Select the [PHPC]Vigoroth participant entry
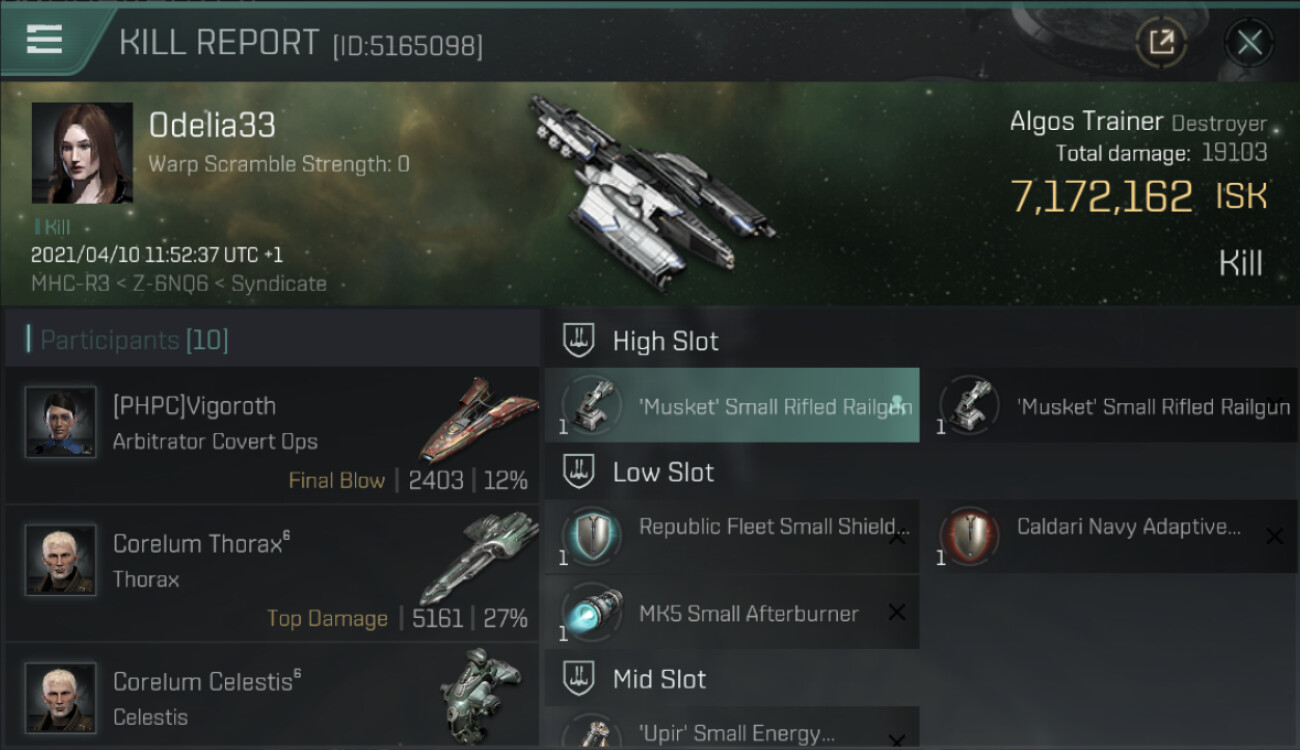This screenshot has height=750, width=1300. tap(272, 435)
